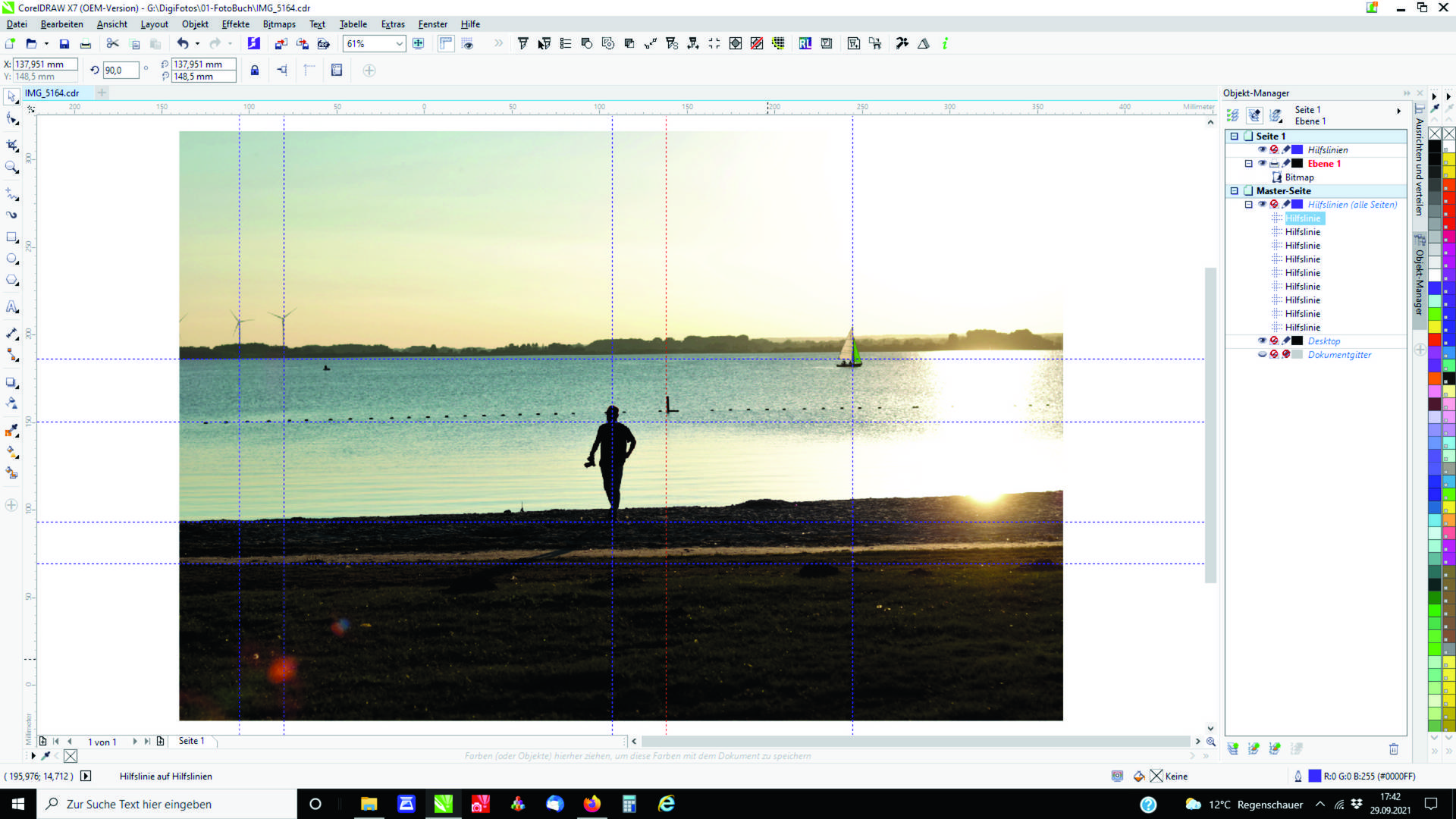Toggle visibility eye of Seite 1 Hilfslinien layer

click(x=1263, y=150)
